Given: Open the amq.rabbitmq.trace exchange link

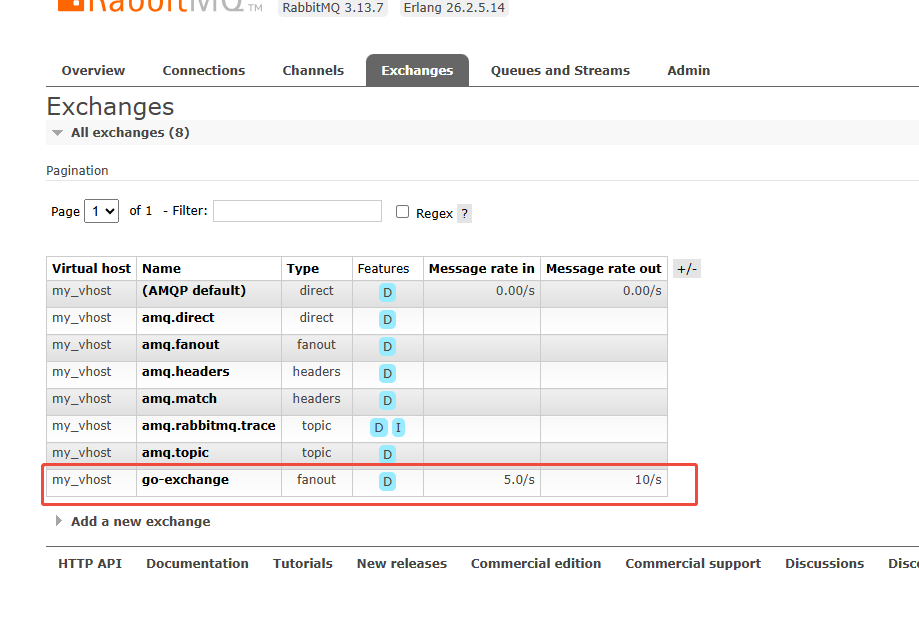Looking at the screenshot, I should tap(209, 425).
